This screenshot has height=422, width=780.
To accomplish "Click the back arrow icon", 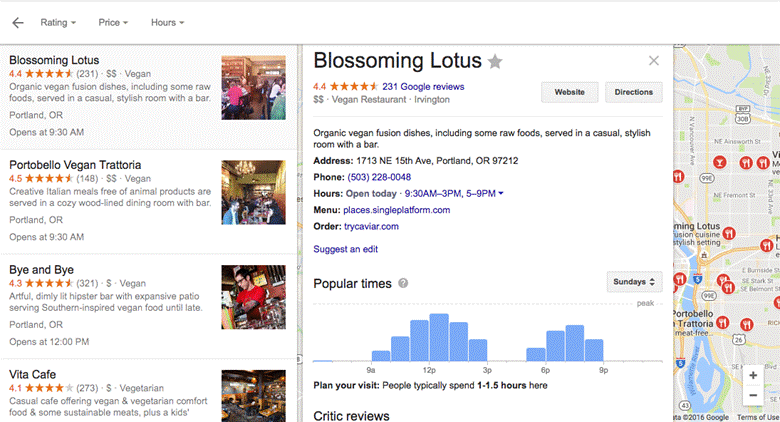I will tap(17, 22).
